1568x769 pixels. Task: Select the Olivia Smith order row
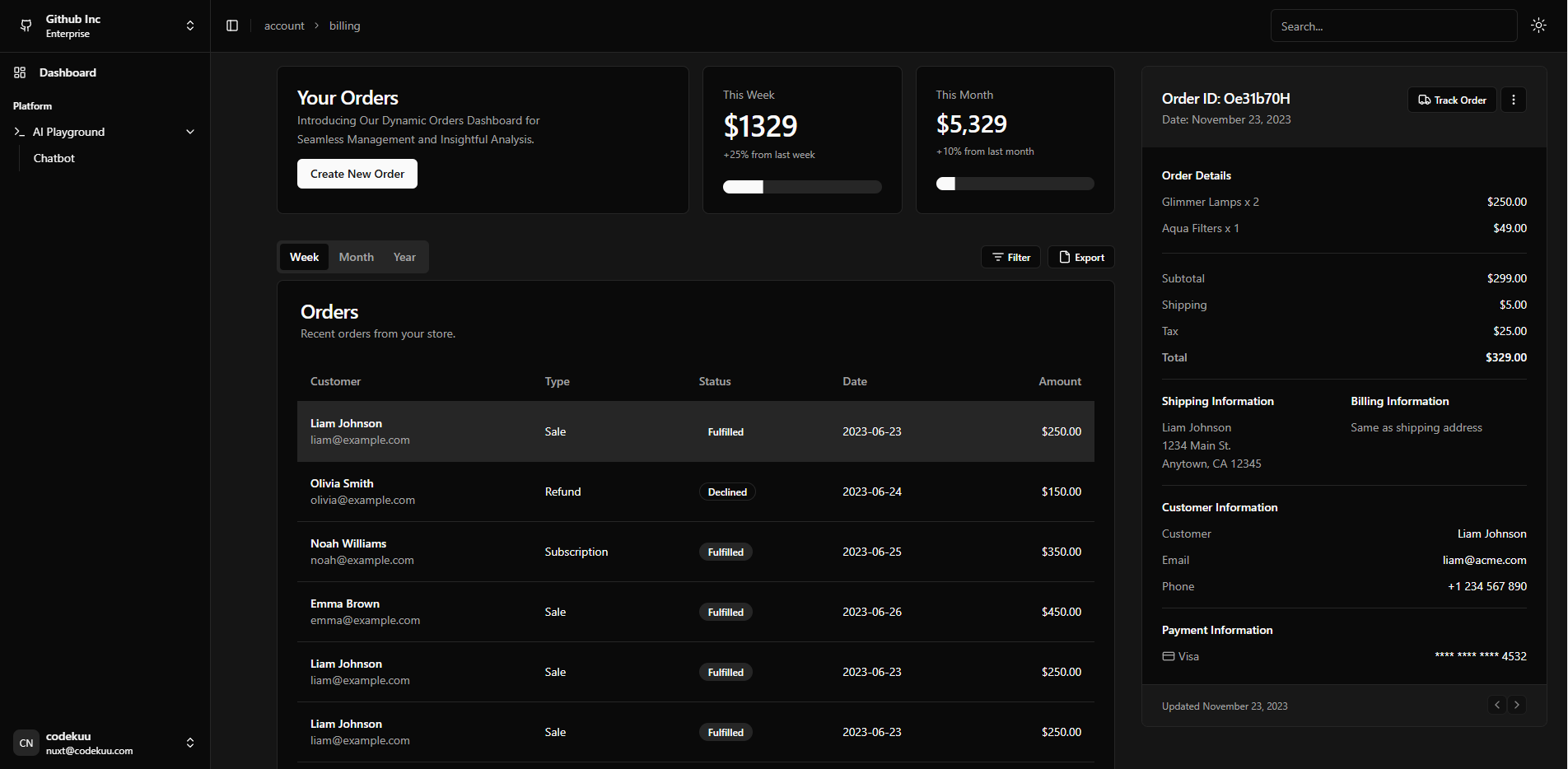696,492
